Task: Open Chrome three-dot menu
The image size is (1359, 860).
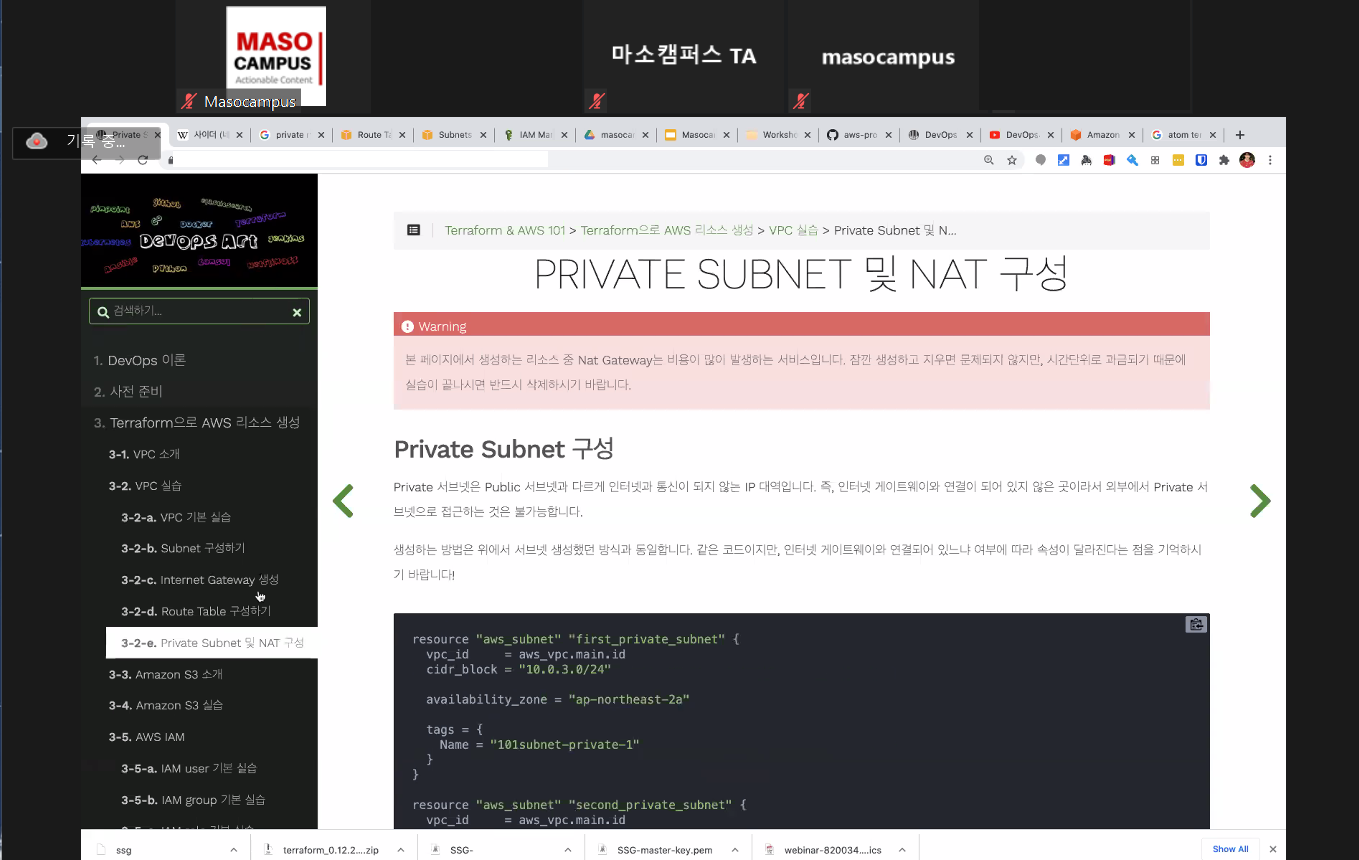Action: click(x=1270, y=160)
